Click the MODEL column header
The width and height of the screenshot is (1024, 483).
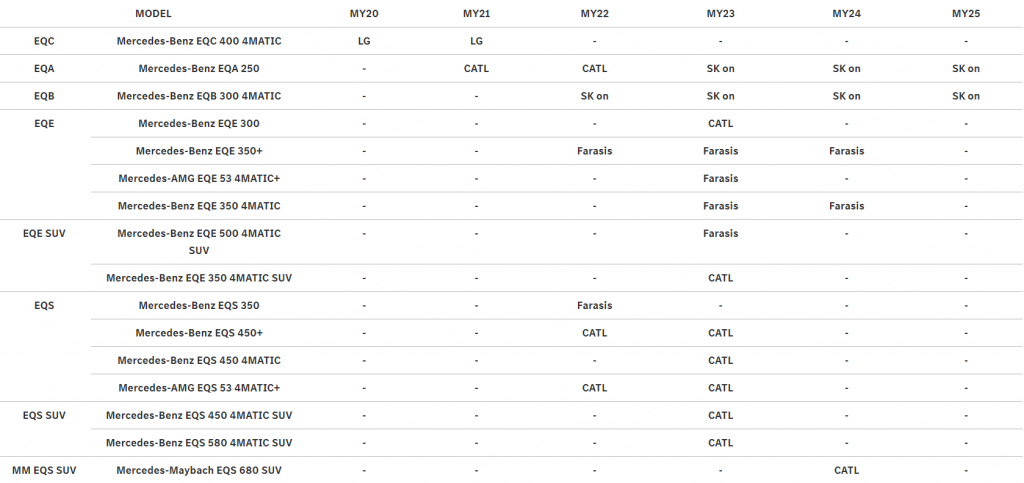pos(153,14)
